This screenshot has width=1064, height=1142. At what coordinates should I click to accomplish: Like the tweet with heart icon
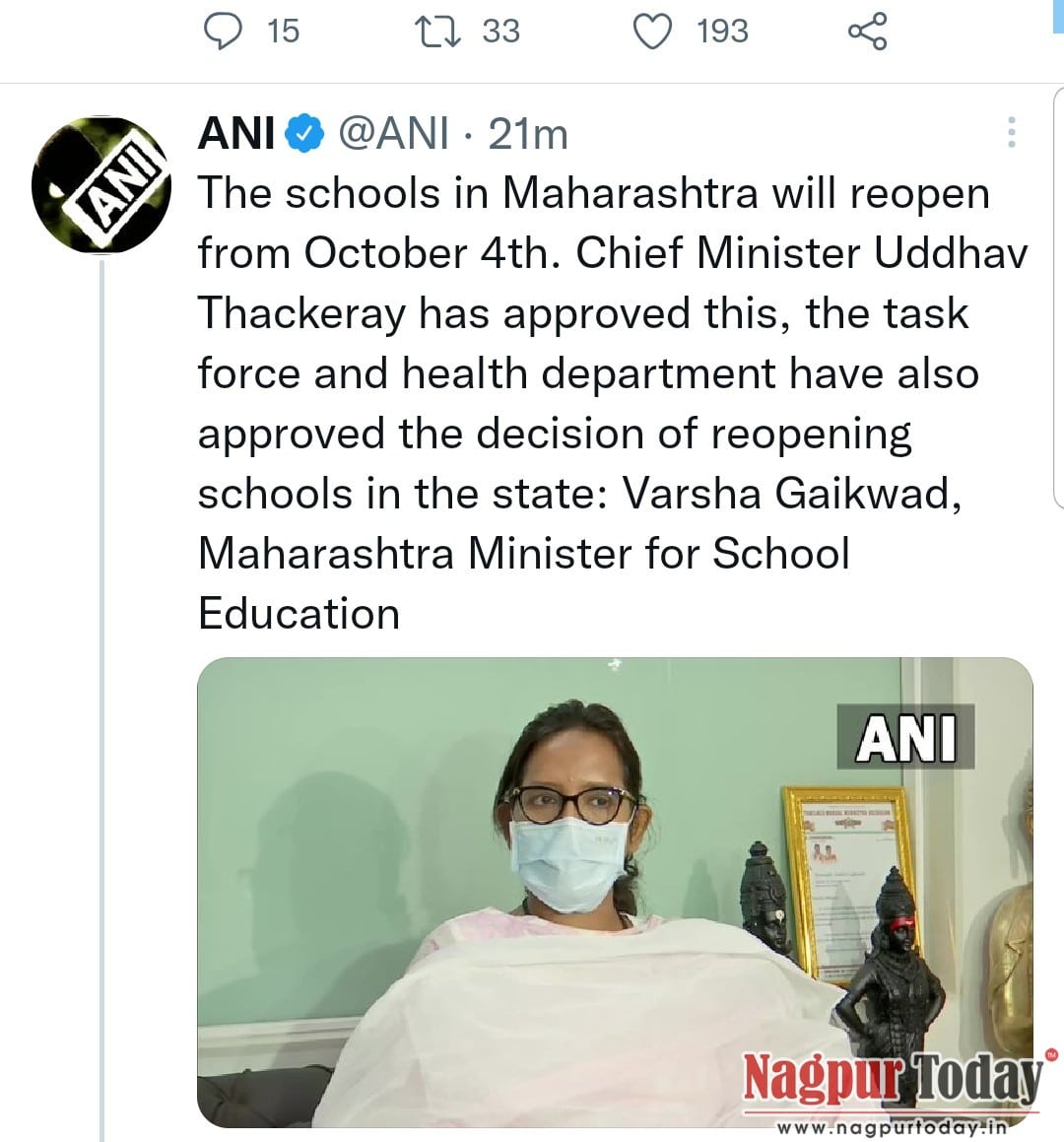point(652,33)
